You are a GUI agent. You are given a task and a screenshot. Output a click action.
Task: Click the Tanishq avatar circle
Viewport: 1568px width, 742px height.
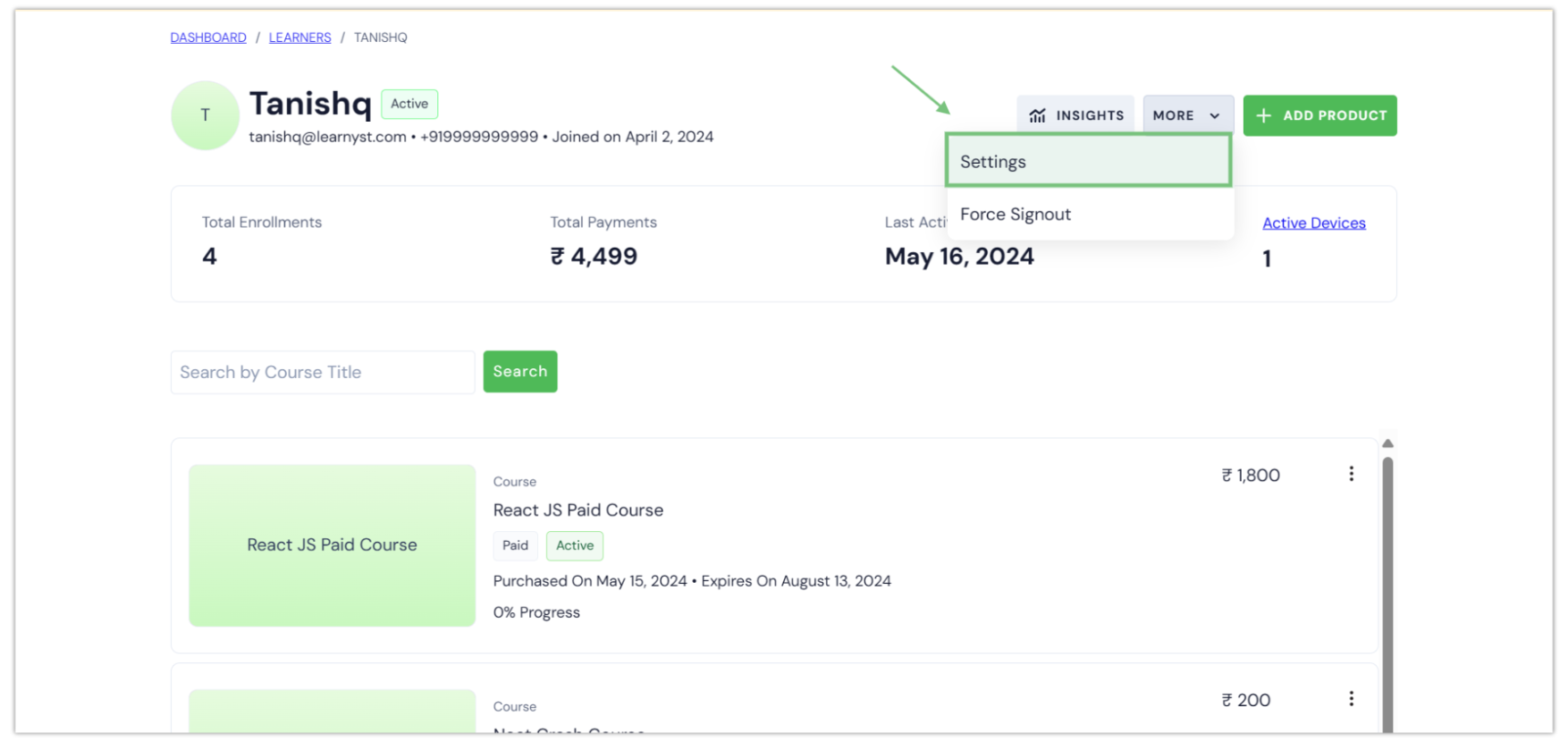tap(205, 115)
